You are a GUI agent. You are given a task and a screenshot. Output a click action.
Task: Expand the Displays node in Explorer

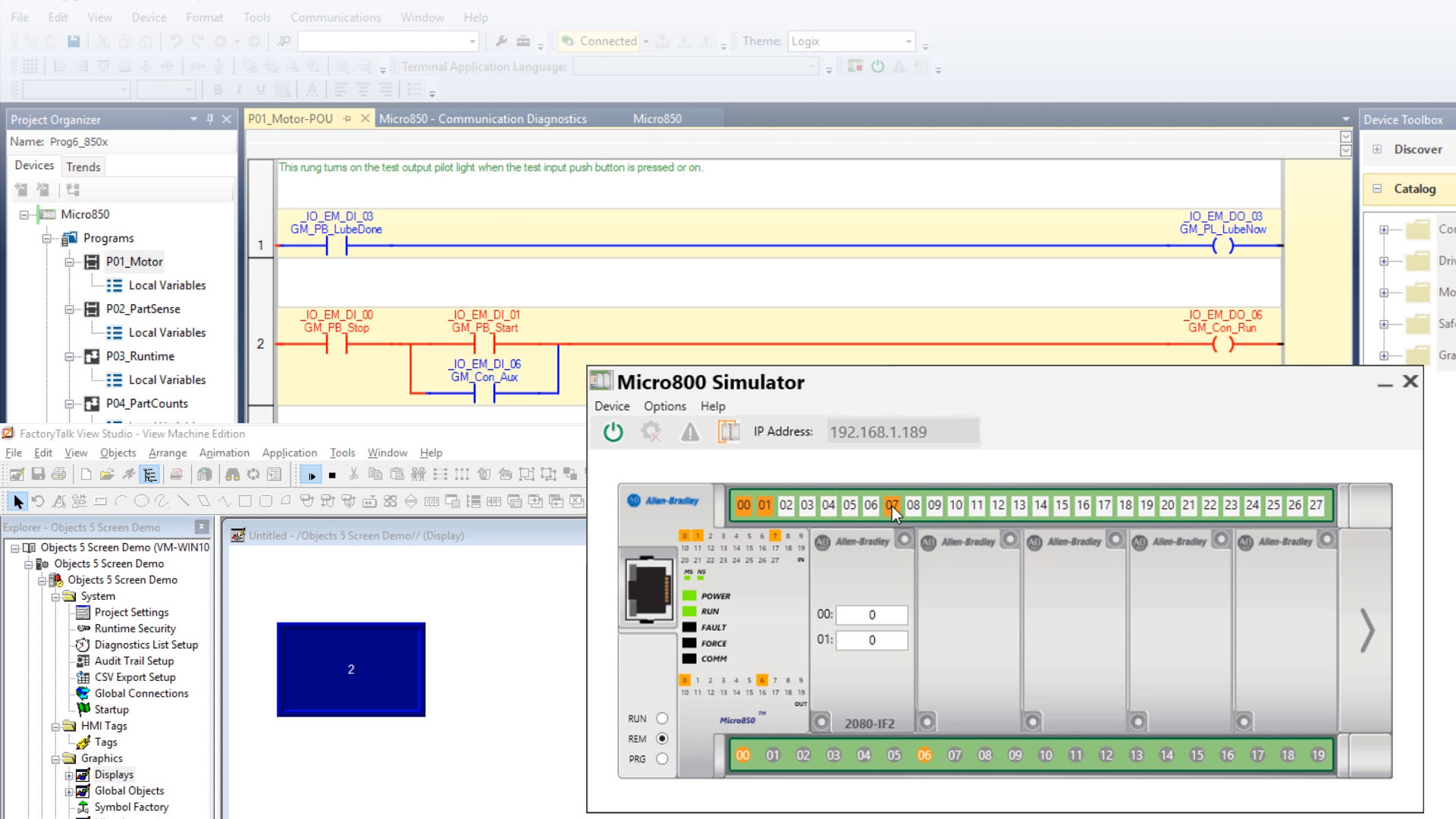click(69, 775)
